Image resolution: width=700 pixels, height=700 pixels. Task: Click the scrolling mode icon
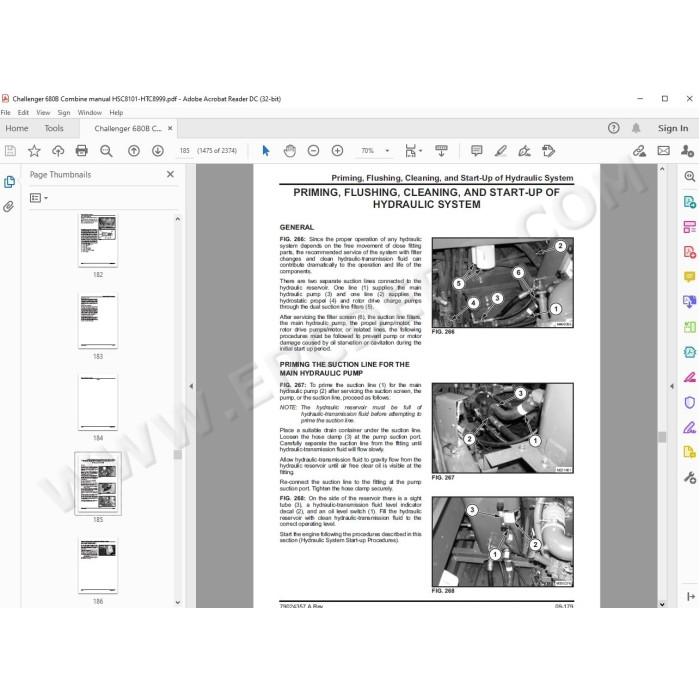442,151
